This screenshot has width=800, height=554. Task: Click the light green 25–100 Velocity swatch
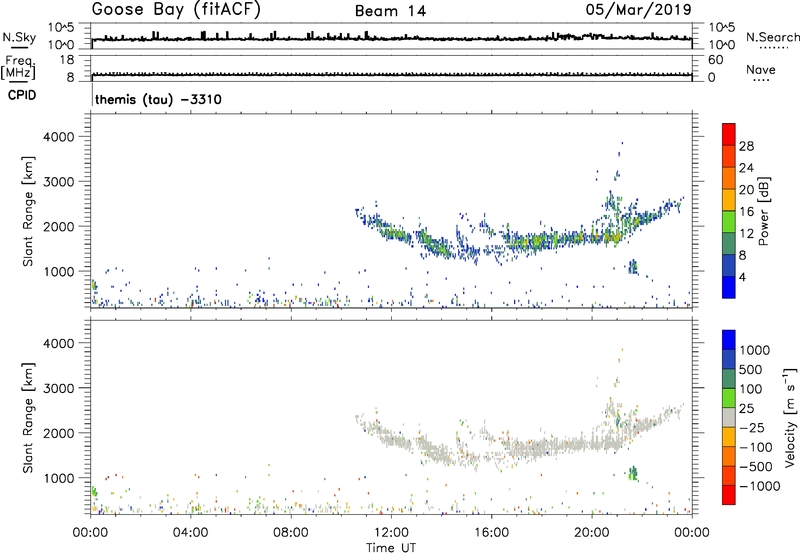[x=729, y=398]
